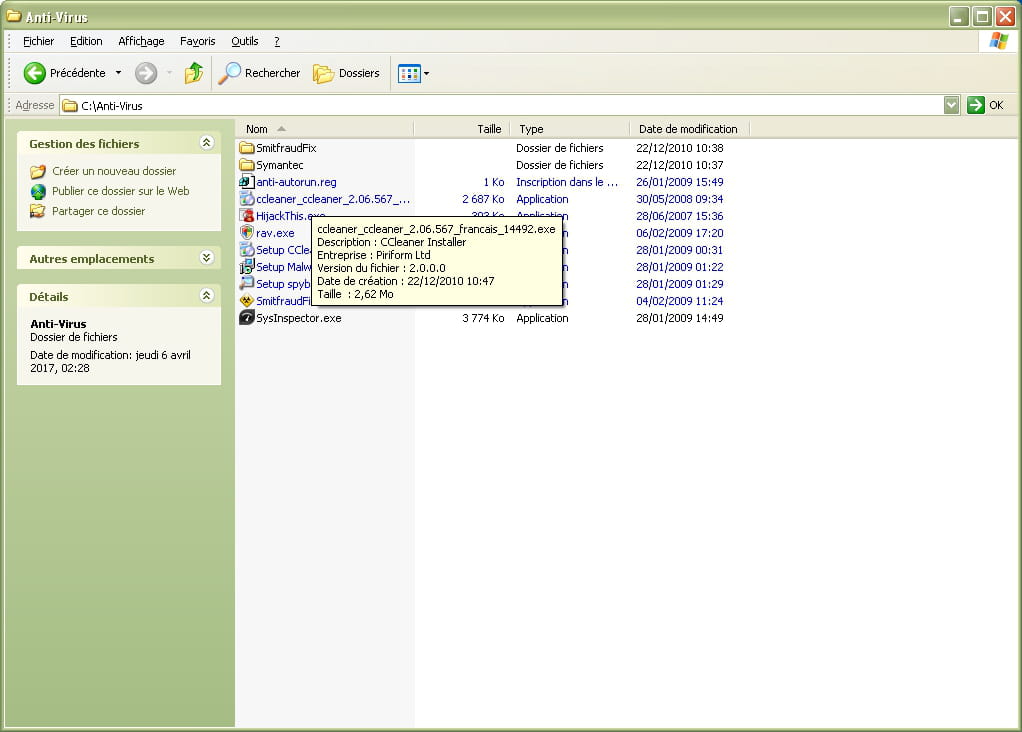Sort files by Date de modification column
Screen dimensions: 1022x732
coord(688,129)
